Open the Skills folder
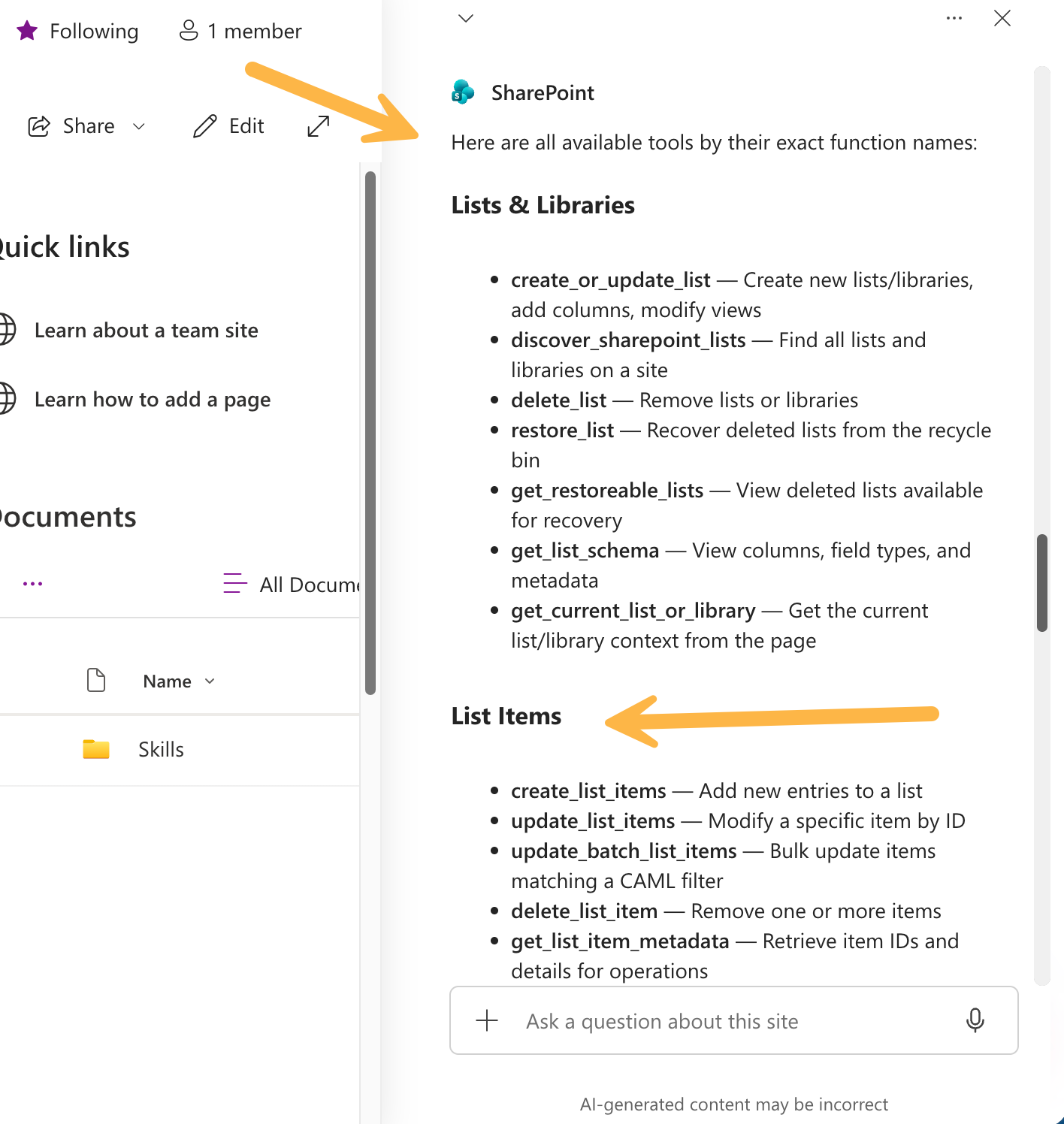 [161, 750]
